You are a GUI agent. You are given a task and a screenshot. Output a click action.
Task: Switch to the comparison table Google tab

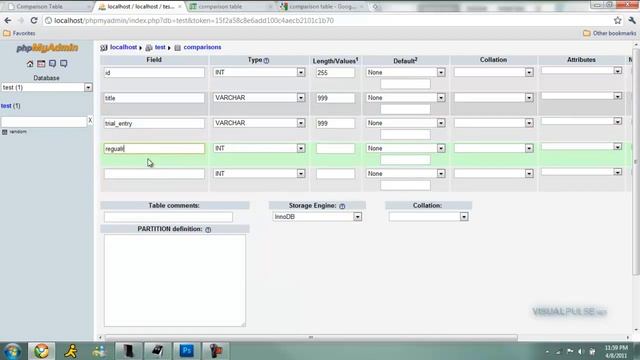click(x=322, y=7)
